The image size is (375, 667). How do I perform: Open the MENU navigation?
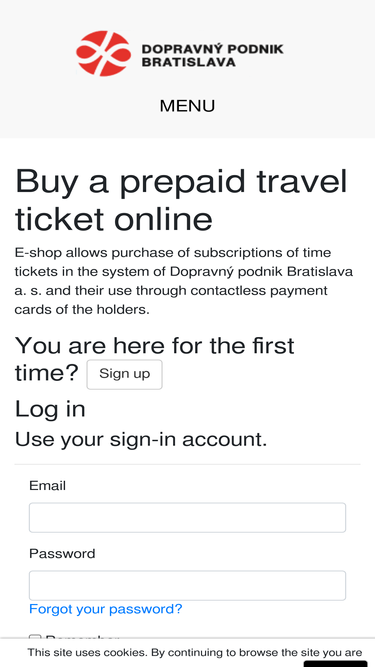point(187,105)
